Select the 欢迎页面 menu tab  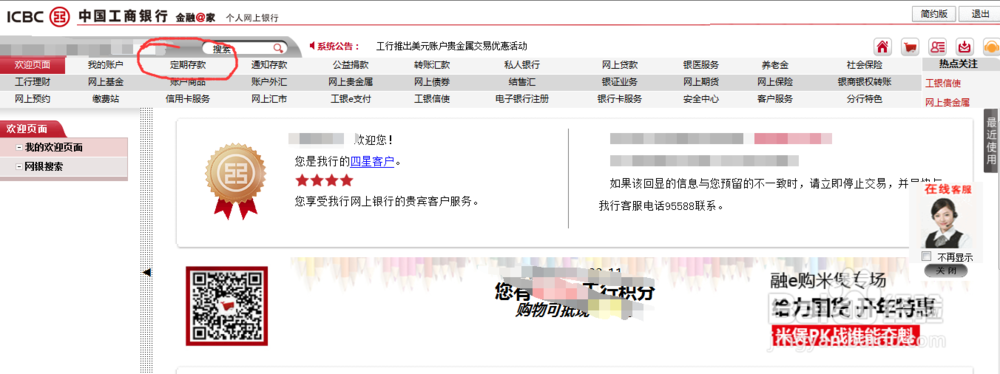click(x=33, y=64)
